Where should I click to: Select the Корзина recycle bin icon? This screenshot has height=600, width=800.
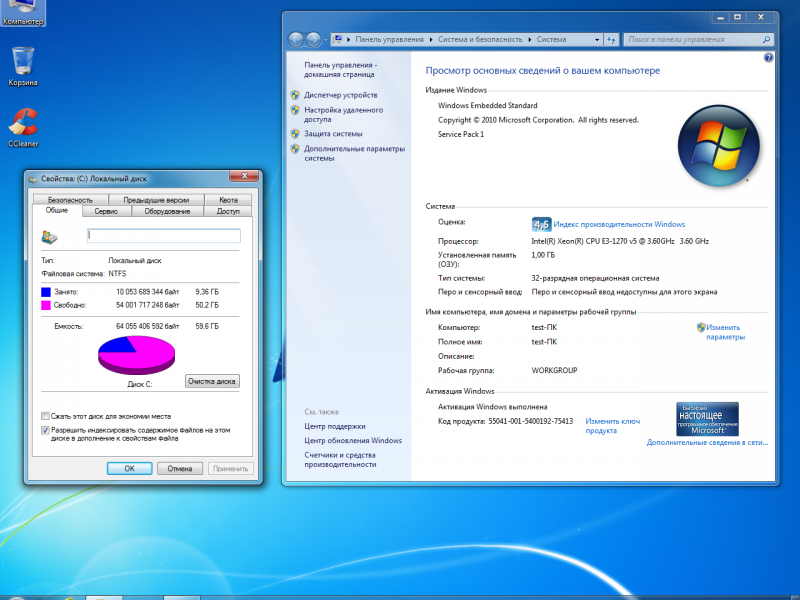(23, 66)
